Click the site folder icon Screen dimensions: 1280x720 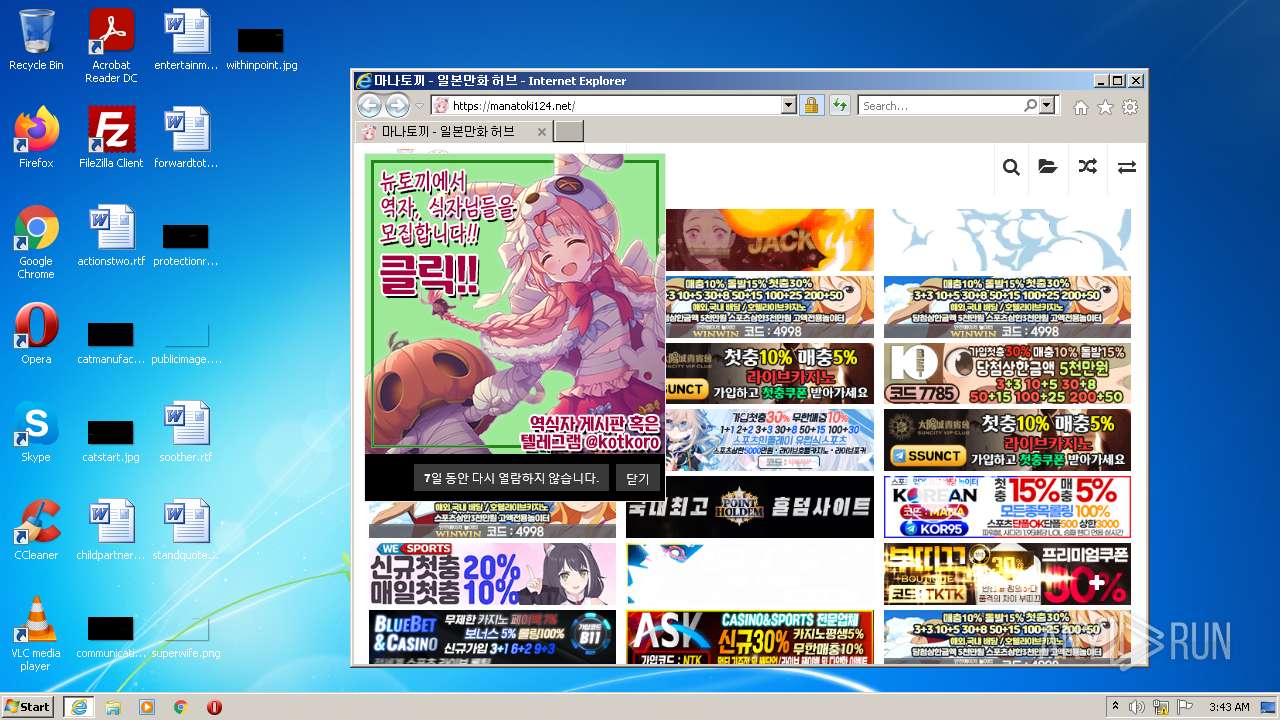coord(1048,167)
